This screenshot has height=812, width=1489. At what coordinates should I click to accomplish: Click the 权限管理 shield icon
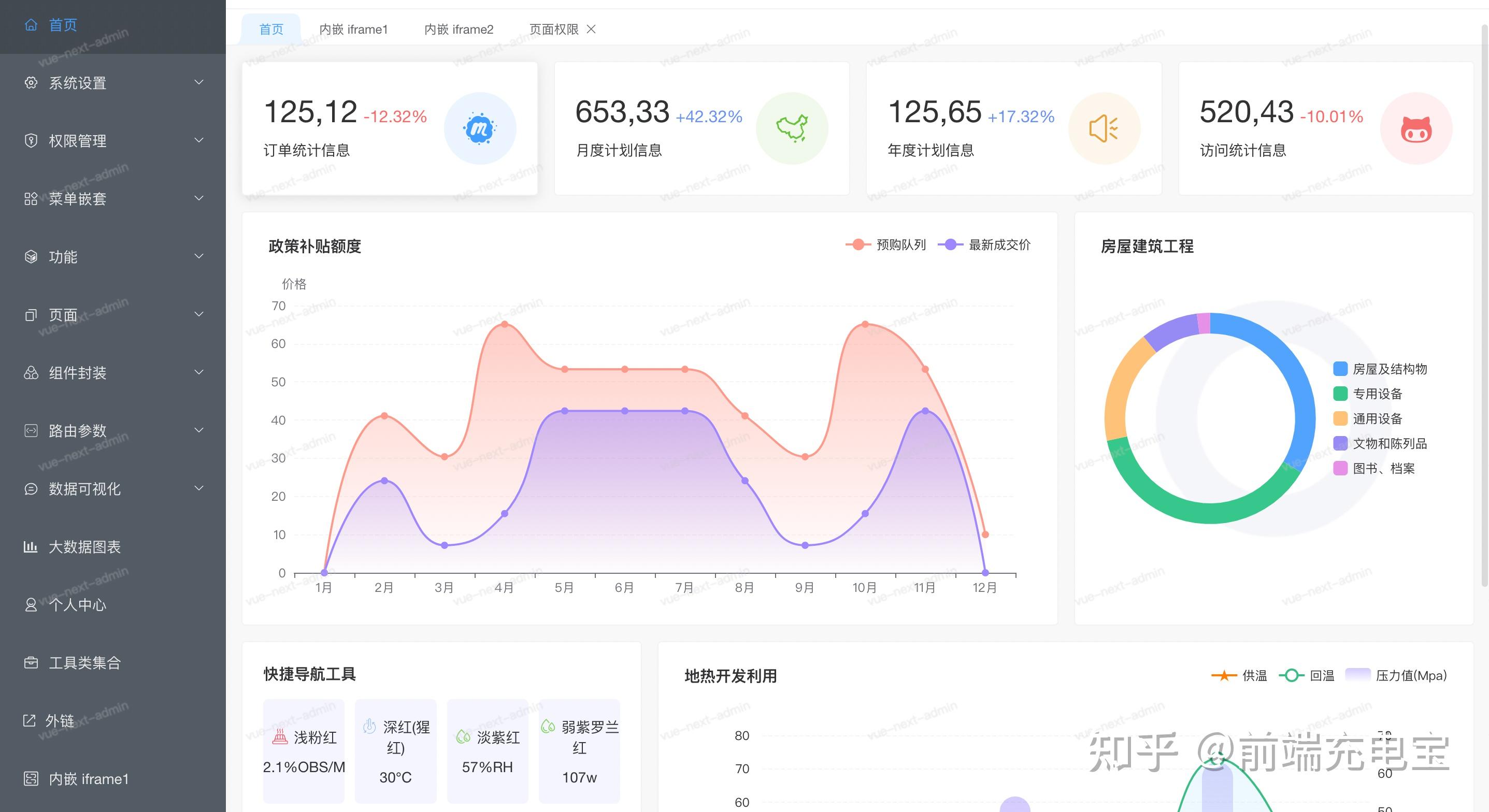click(31, 140)
